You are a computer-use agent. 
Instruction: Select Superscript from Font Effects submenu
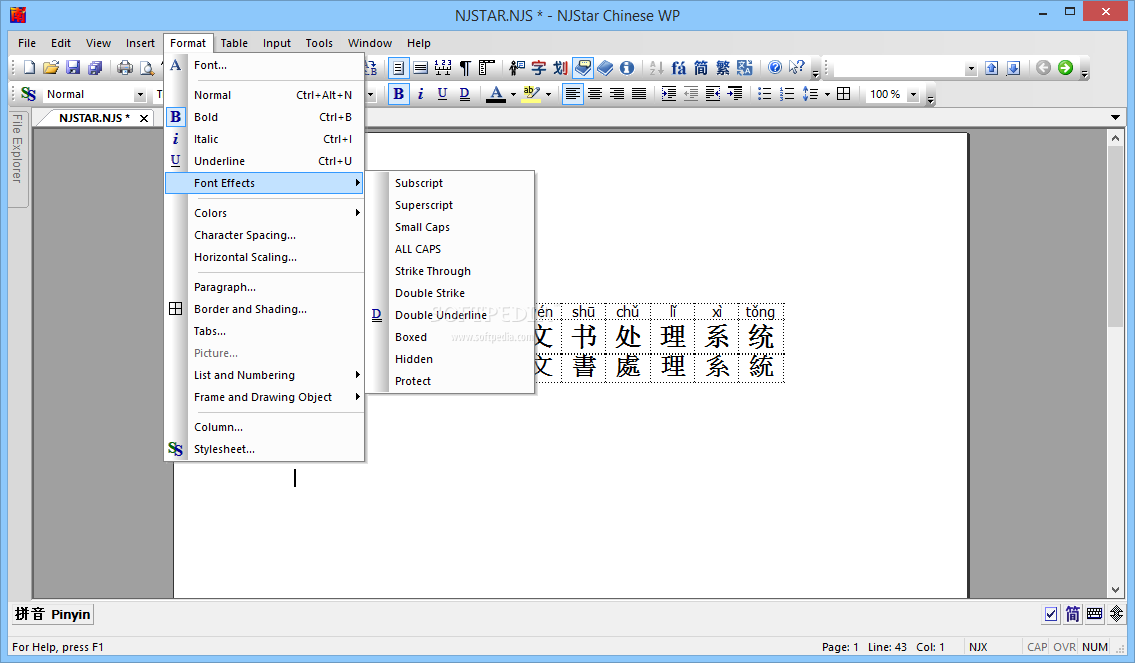(450, 205)
